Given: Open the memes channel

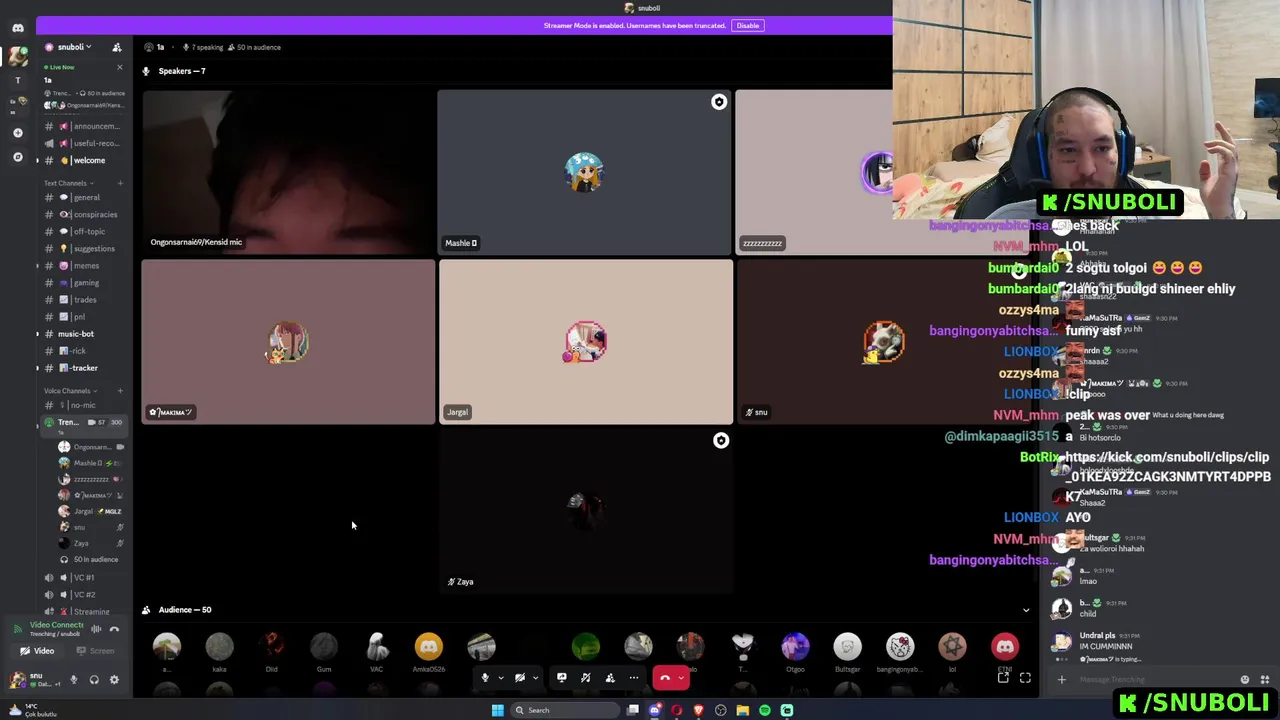Looking at the screenshot, I should tap(84, 265).
